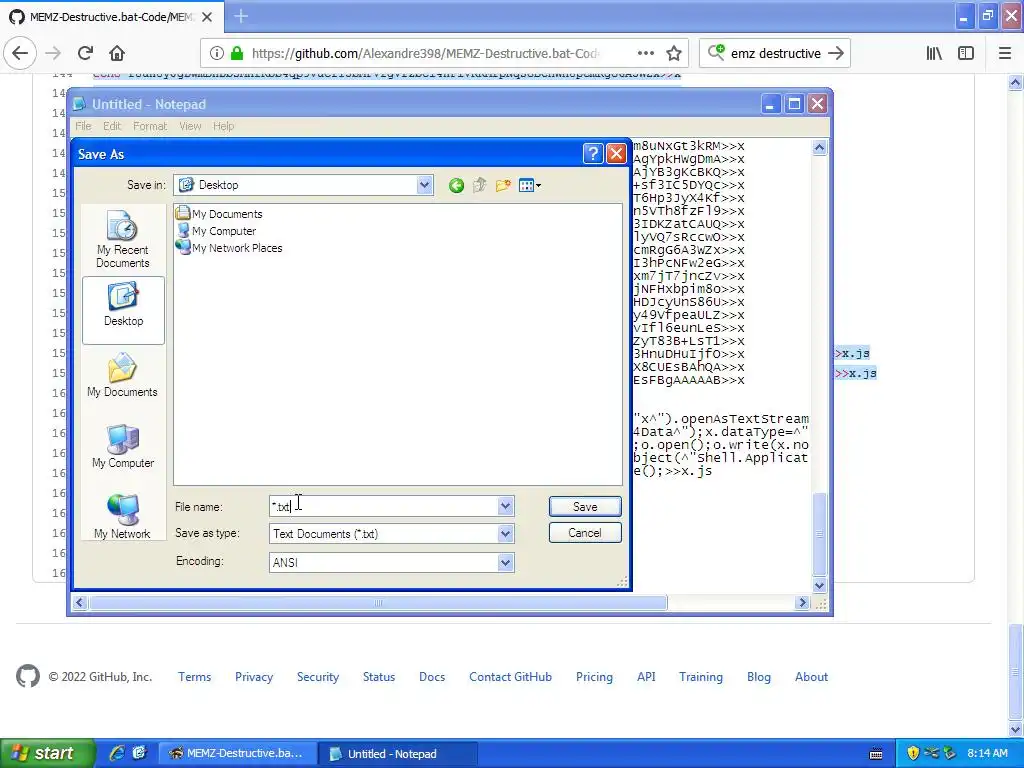
Task: Go to Firefox home page
Action: pos(117,53)
